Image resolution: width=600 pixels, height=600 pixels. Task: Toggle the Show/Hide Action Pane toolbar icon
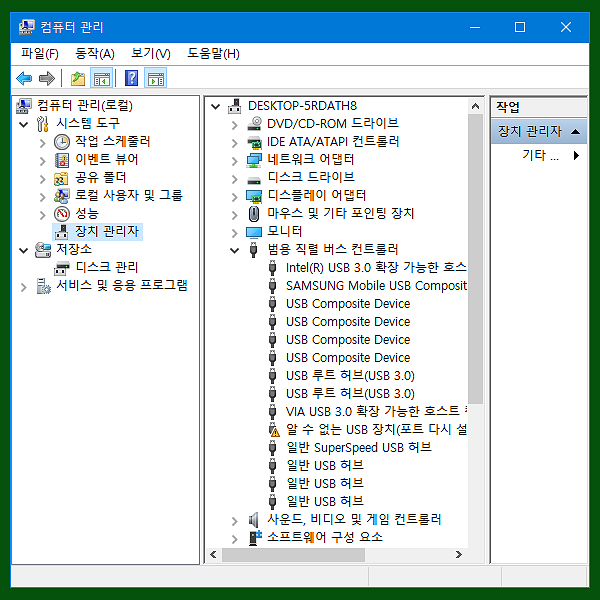[155, 78]
